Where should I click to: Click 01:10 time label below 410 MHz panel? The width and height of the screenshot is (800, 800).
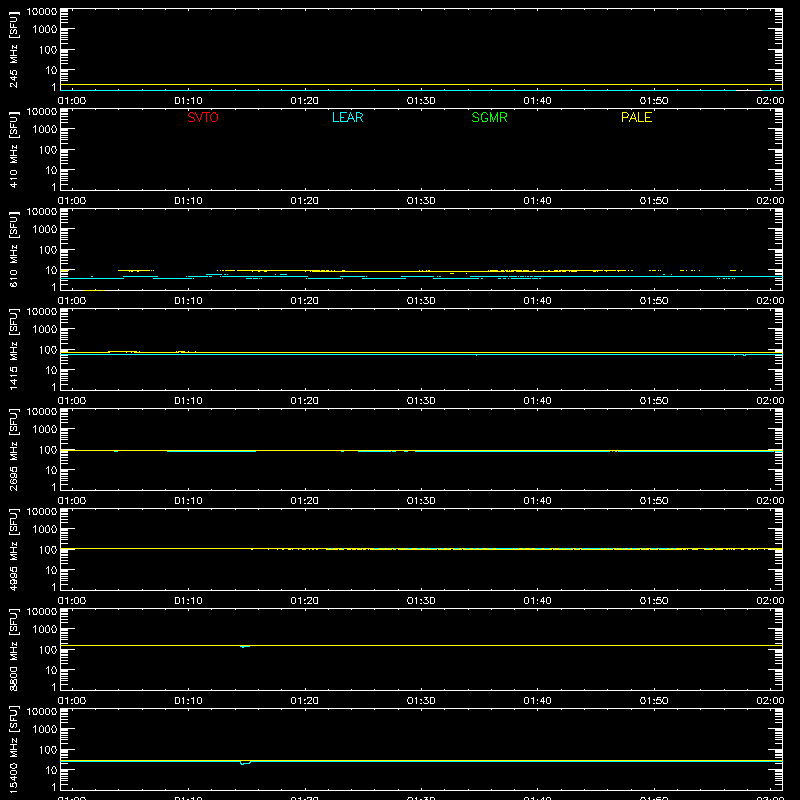(x=188, y=201)
